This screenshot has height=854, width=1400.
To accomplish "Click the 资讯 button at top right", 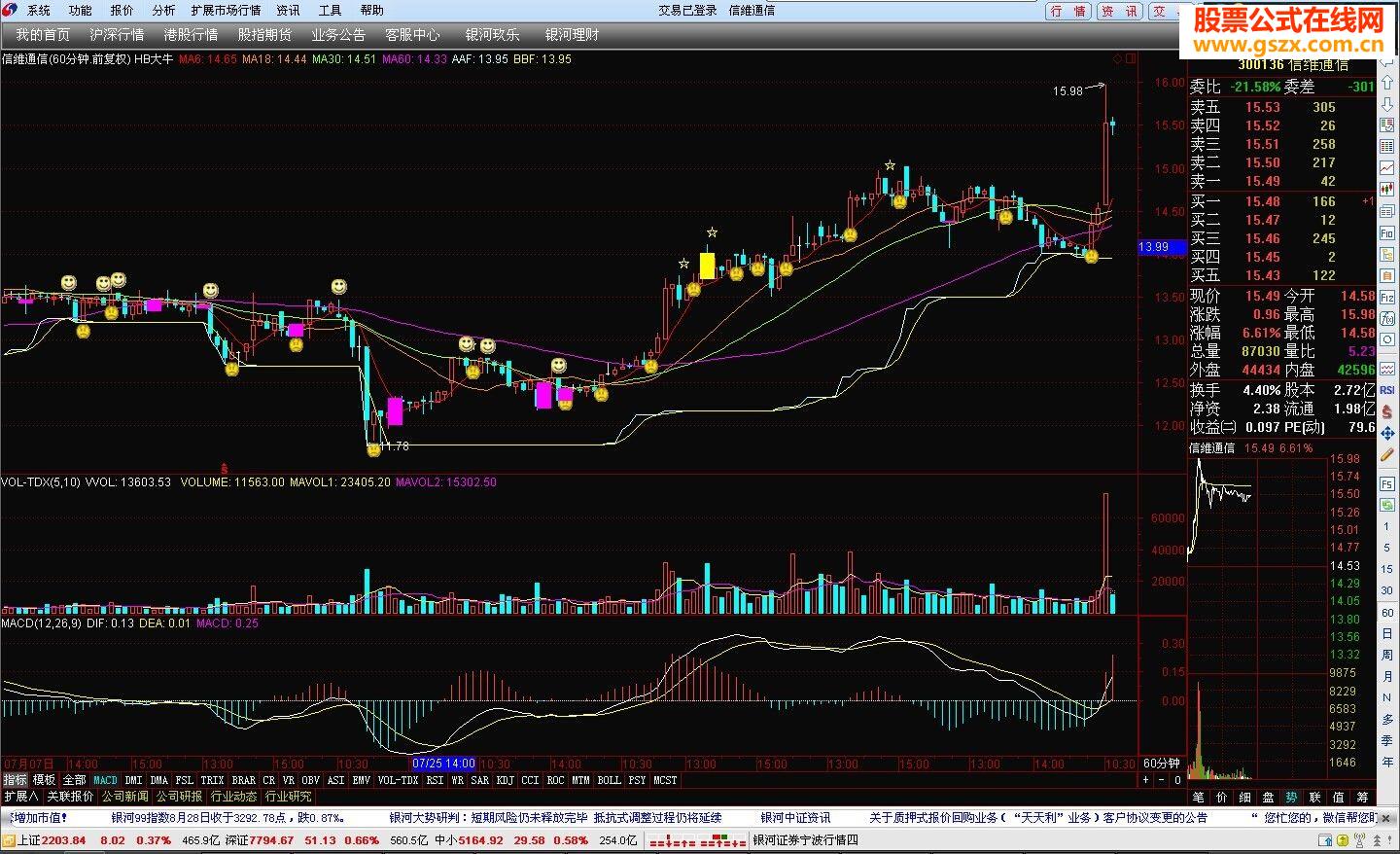I will coord(1119,12).
